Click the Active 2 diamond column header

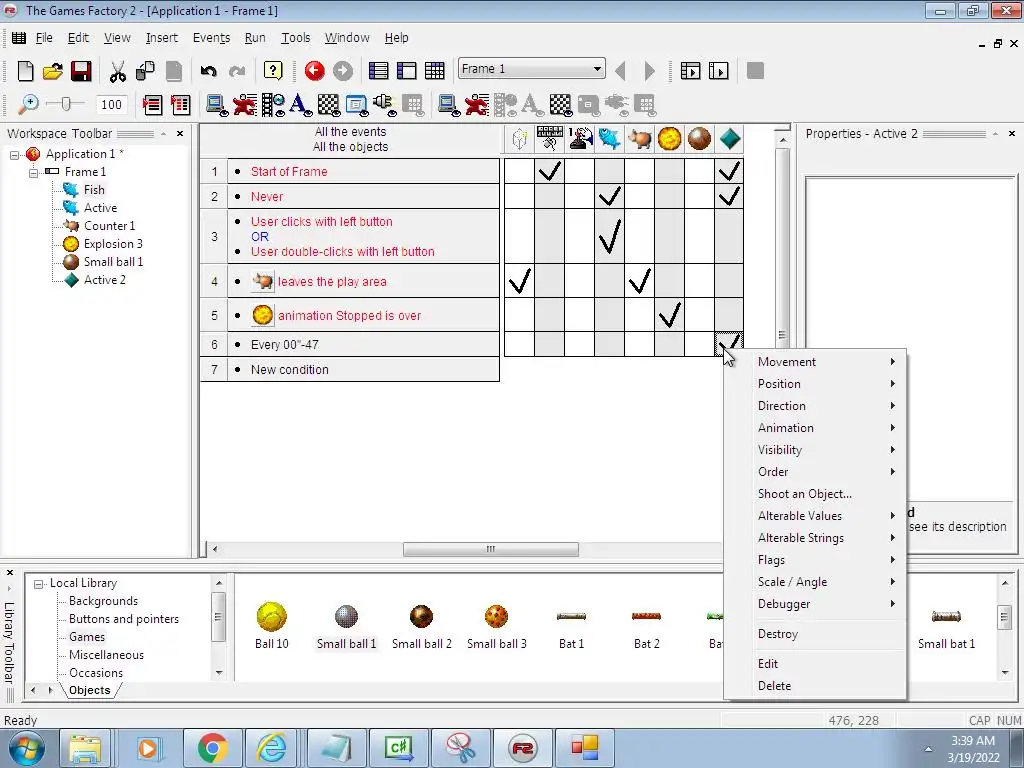coord(729,138)
